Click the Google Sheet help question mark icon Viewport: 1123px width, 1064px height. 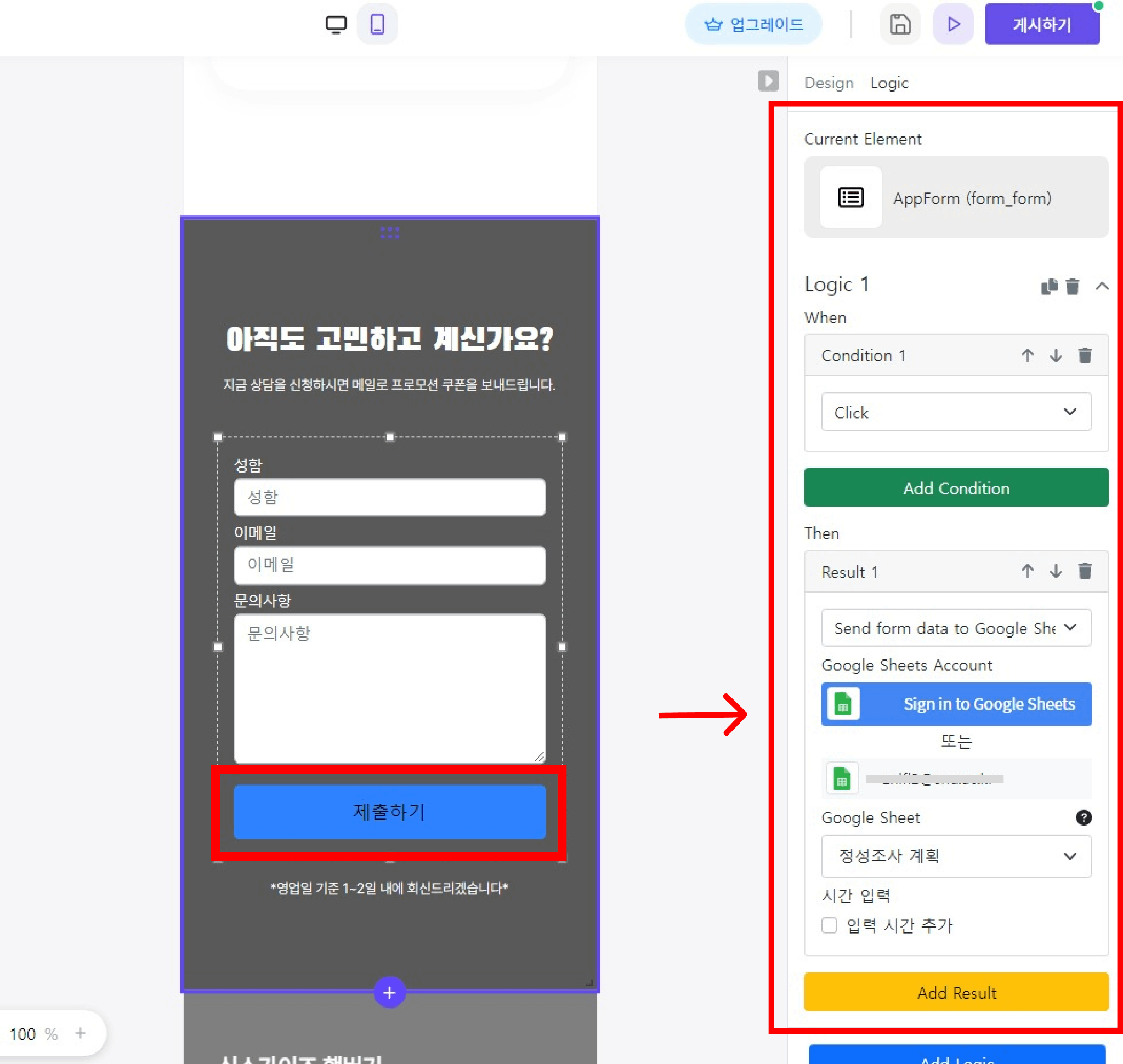[1084, 817]
